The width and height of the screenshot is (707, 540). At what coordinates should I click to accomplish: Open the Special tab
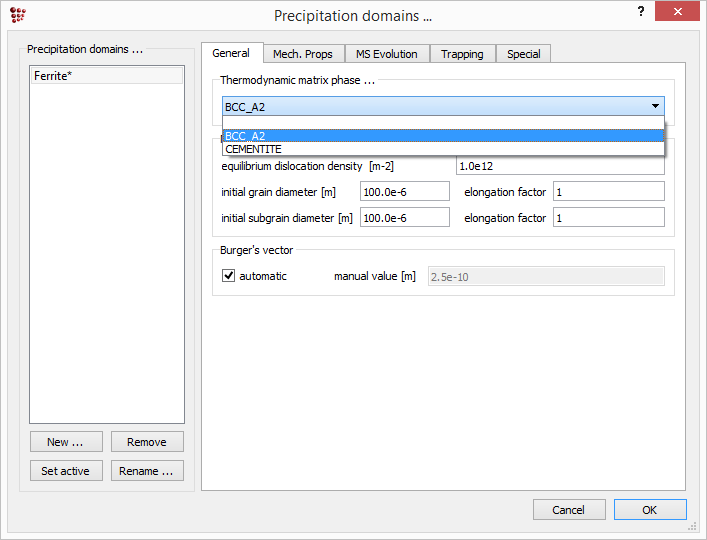[x=523, y=54]
